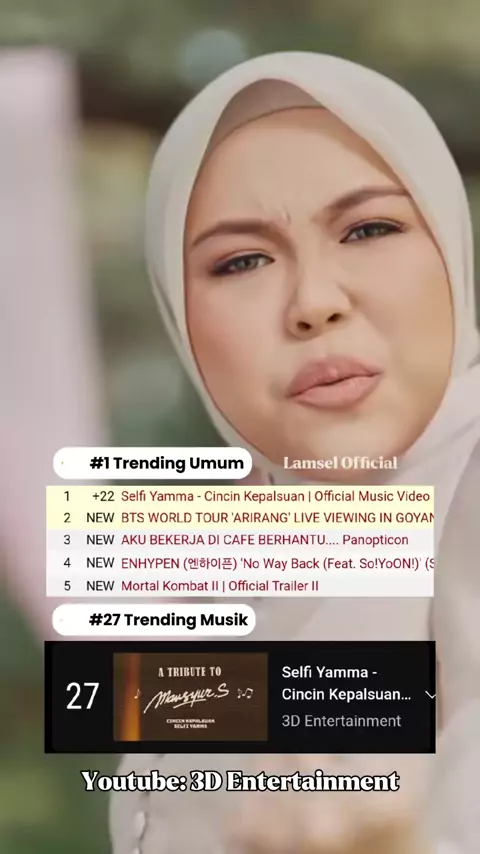Open 3D Entertainment channel under track title
This screenshot has width=480, height=854.
coord(341,721)
